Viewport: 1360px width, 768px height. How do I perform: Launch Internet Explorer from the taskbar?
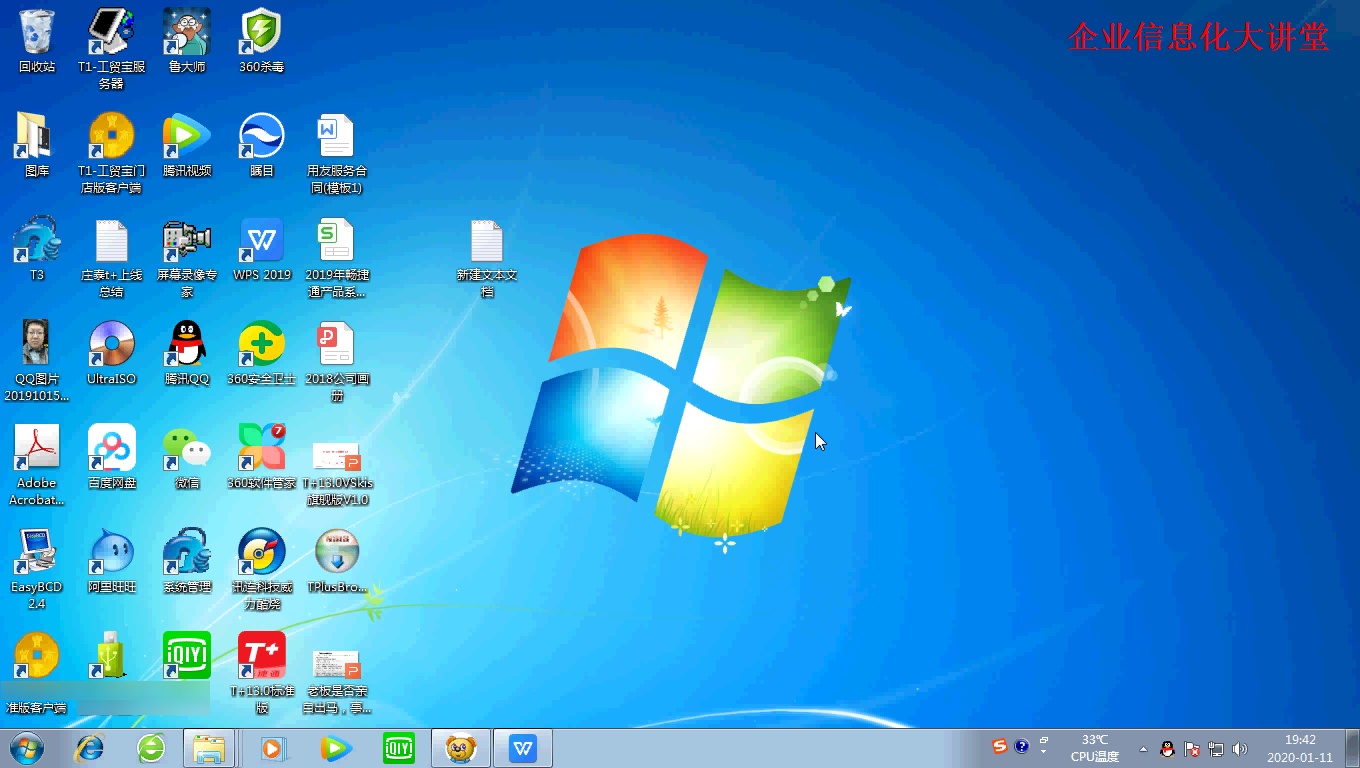coord(90,748)
